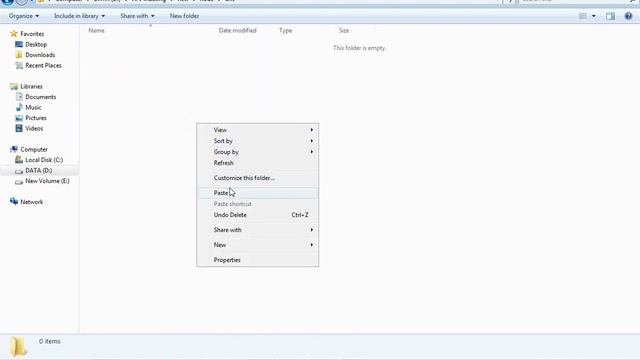Viewport: 640px width, 360px height.
Task: Click the New Volume (E:) drive icon
Action: (19, 182)
